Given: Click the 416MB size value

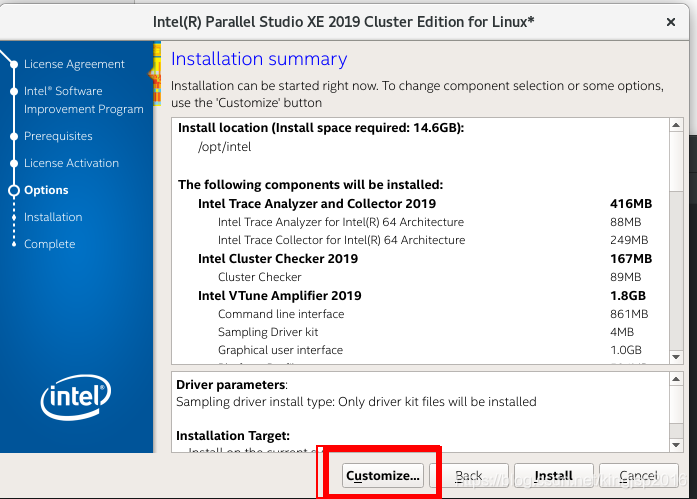Looking at the screenshot, I should 631,204.
